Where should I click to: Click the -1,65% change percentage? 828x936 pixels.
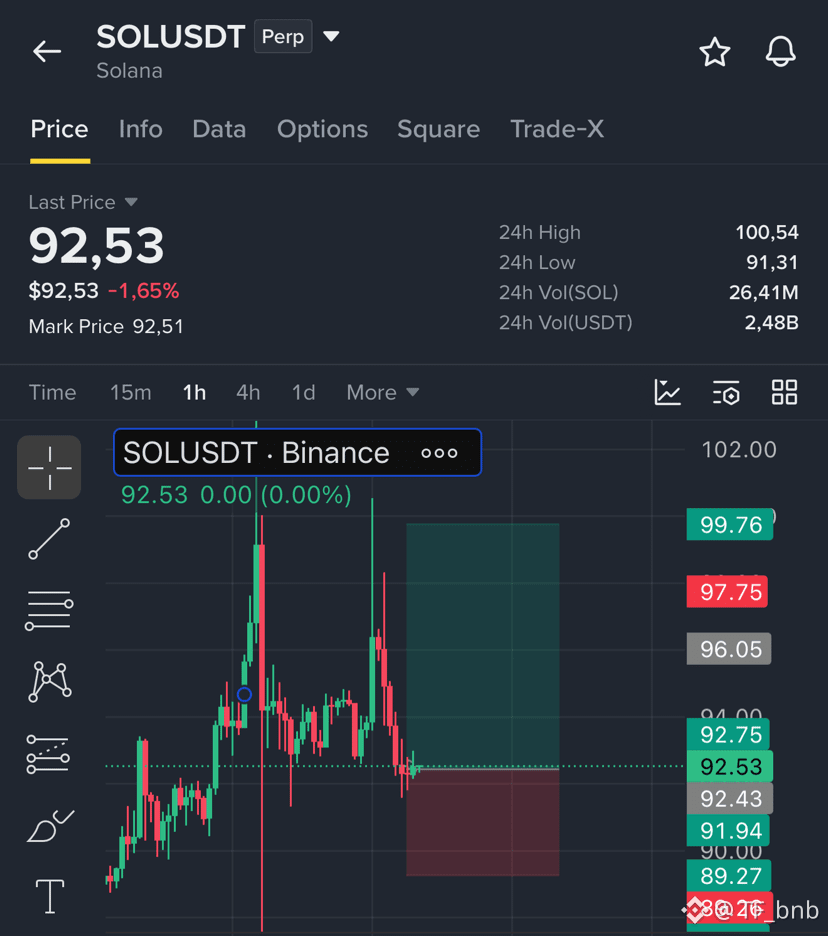pos(143,291)
